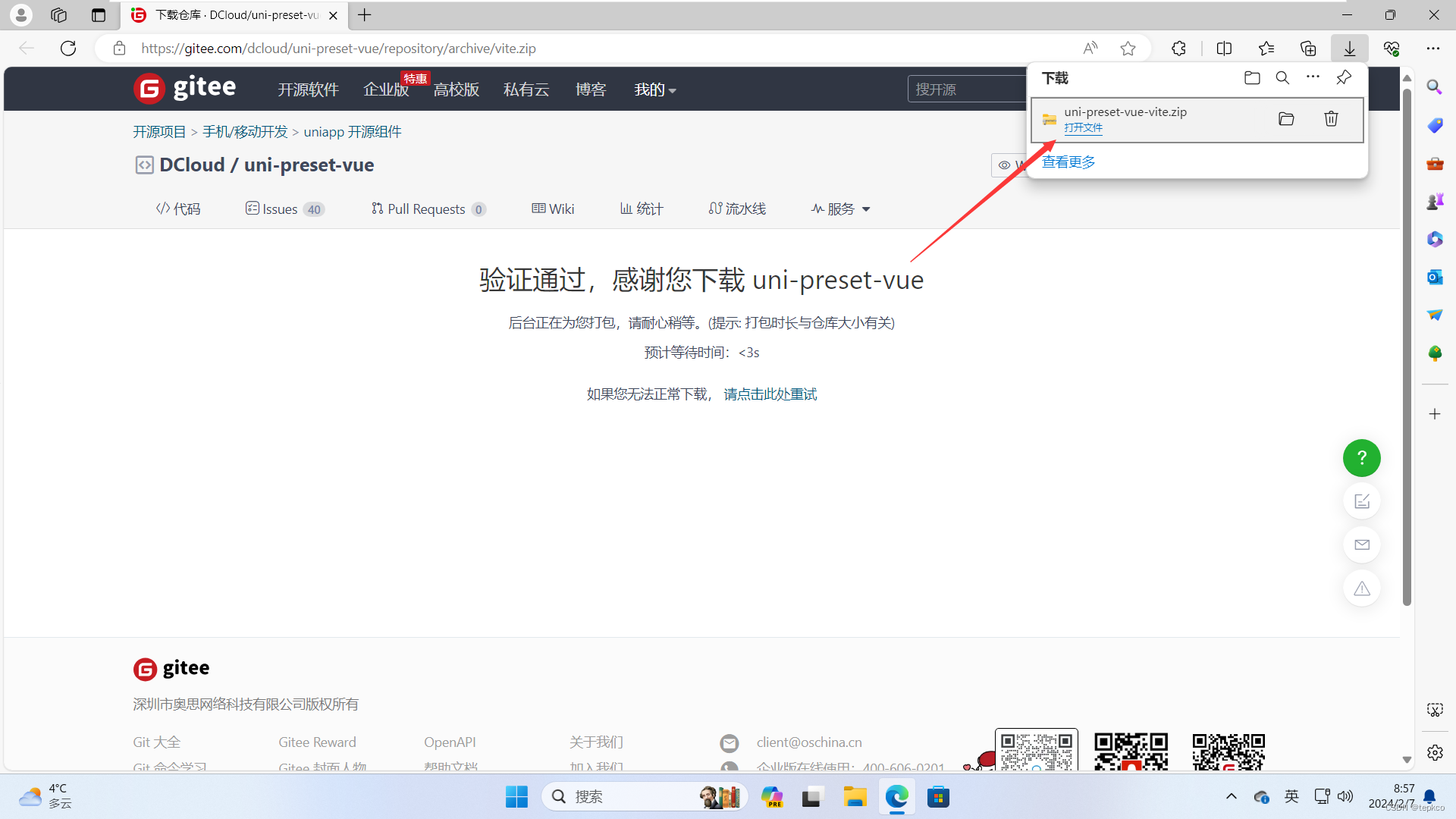
Task: Click 手机/移动开发 breadcrumb link
Action: coord(245,132)
